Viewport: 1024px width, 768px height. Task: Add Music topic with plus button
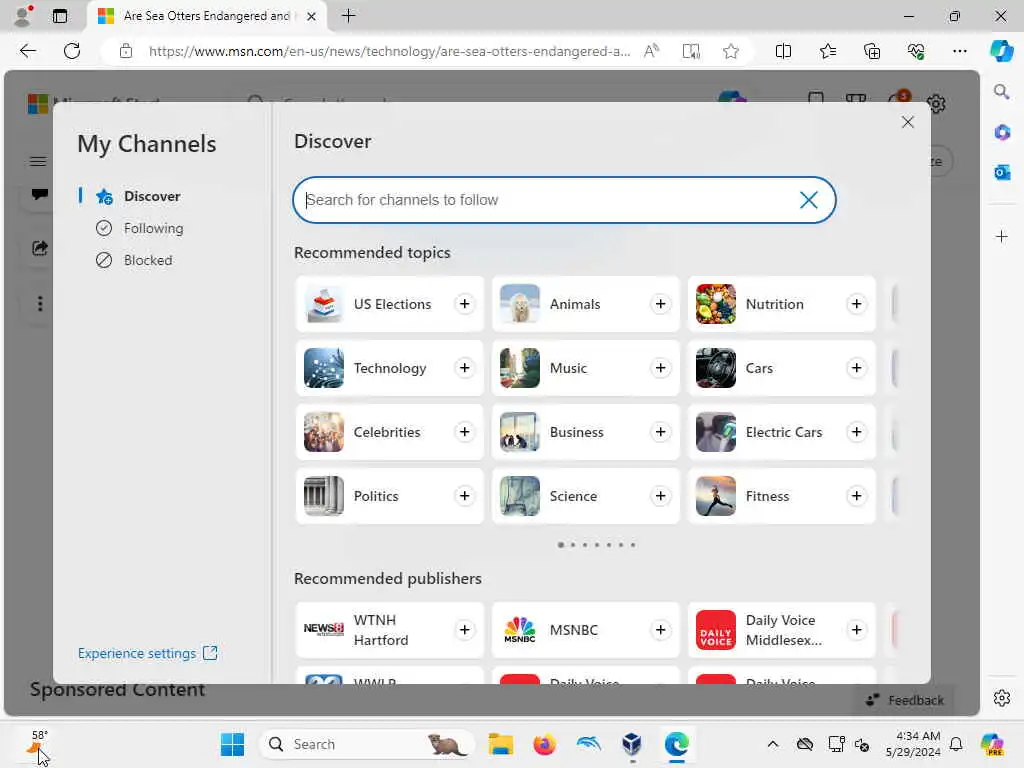[x=660, y=368]
